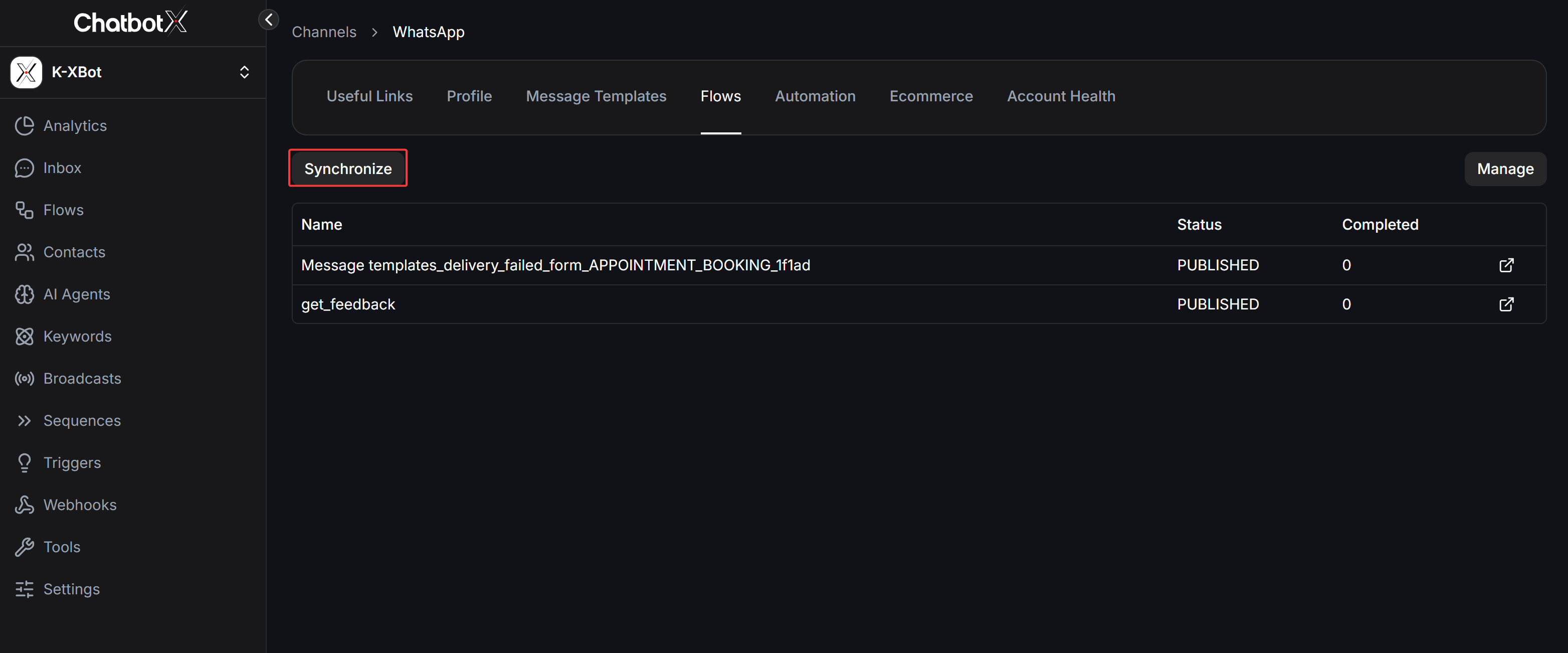Switch to the Account Health tab

coord(1061,96)
